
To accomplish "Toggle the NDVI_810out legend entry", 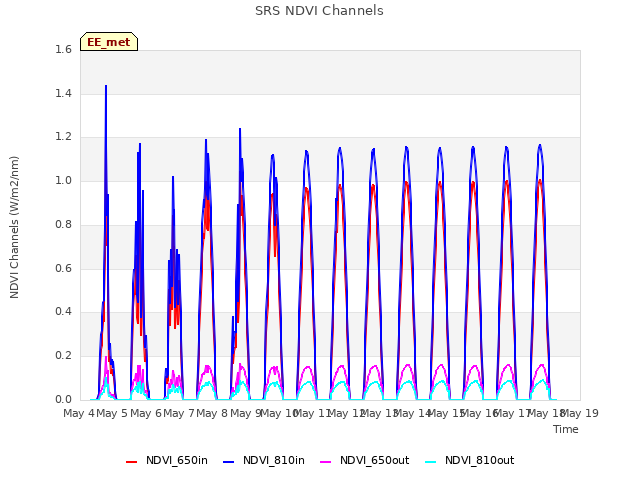I will [x=469, y=460].
